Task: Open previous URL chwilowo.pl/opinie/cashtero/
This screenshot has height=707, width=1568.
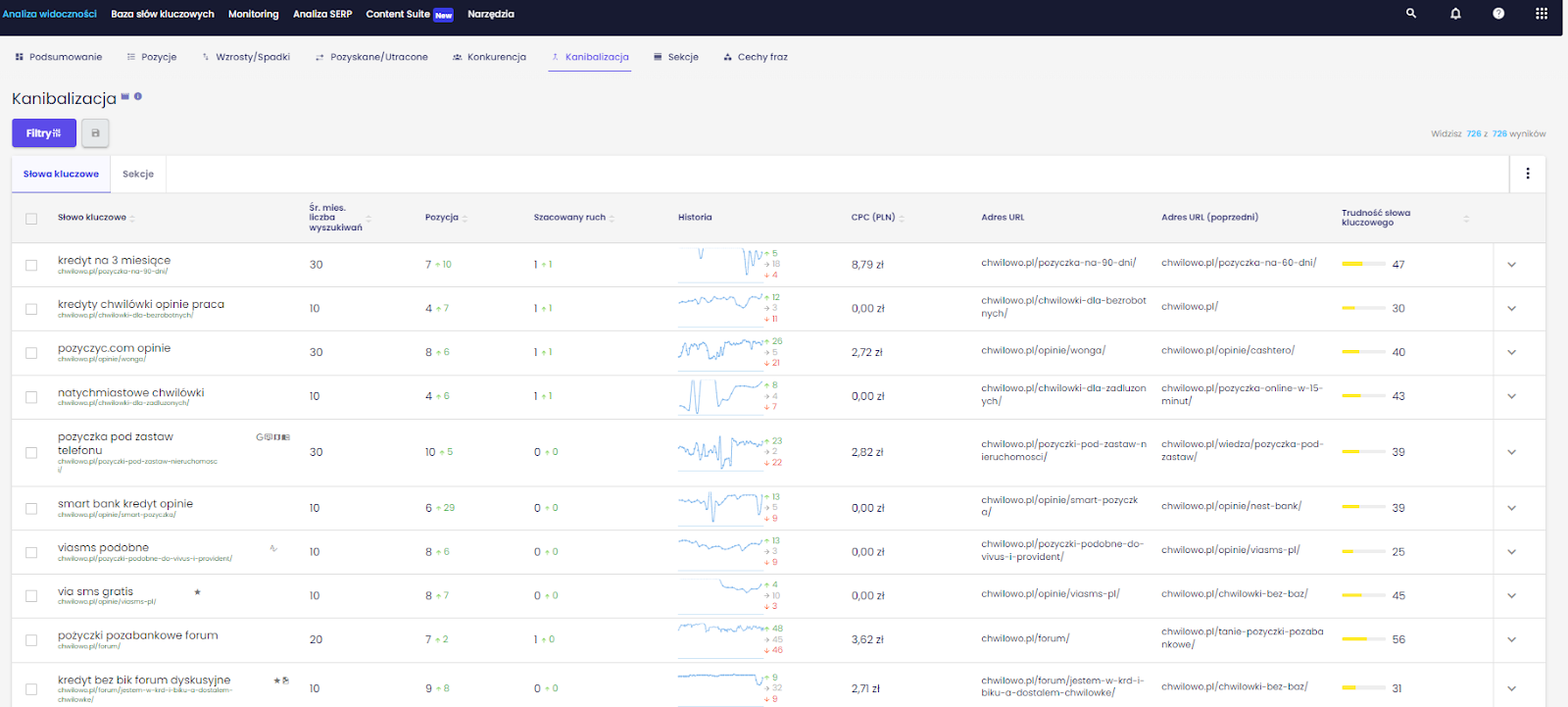Action: [x=1228, y=350]
